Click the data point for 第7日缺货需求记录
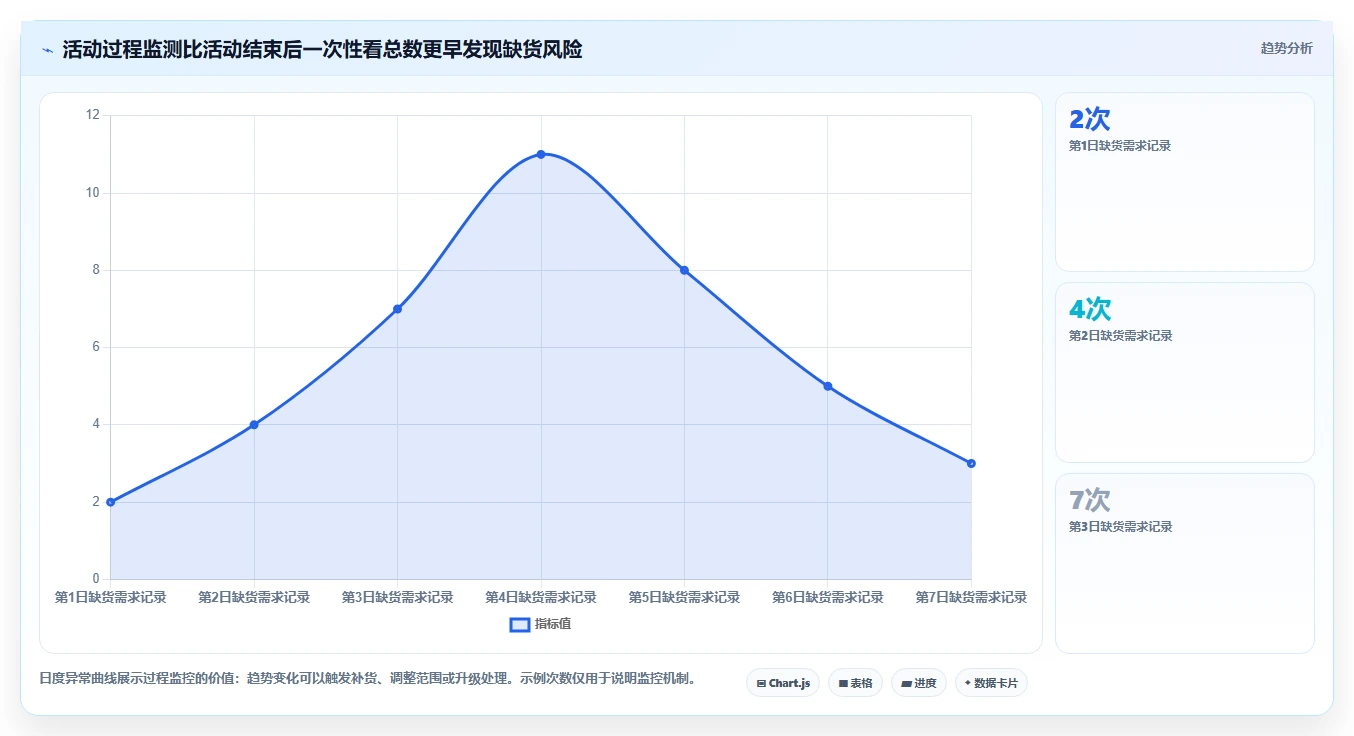 click(971, 463)
